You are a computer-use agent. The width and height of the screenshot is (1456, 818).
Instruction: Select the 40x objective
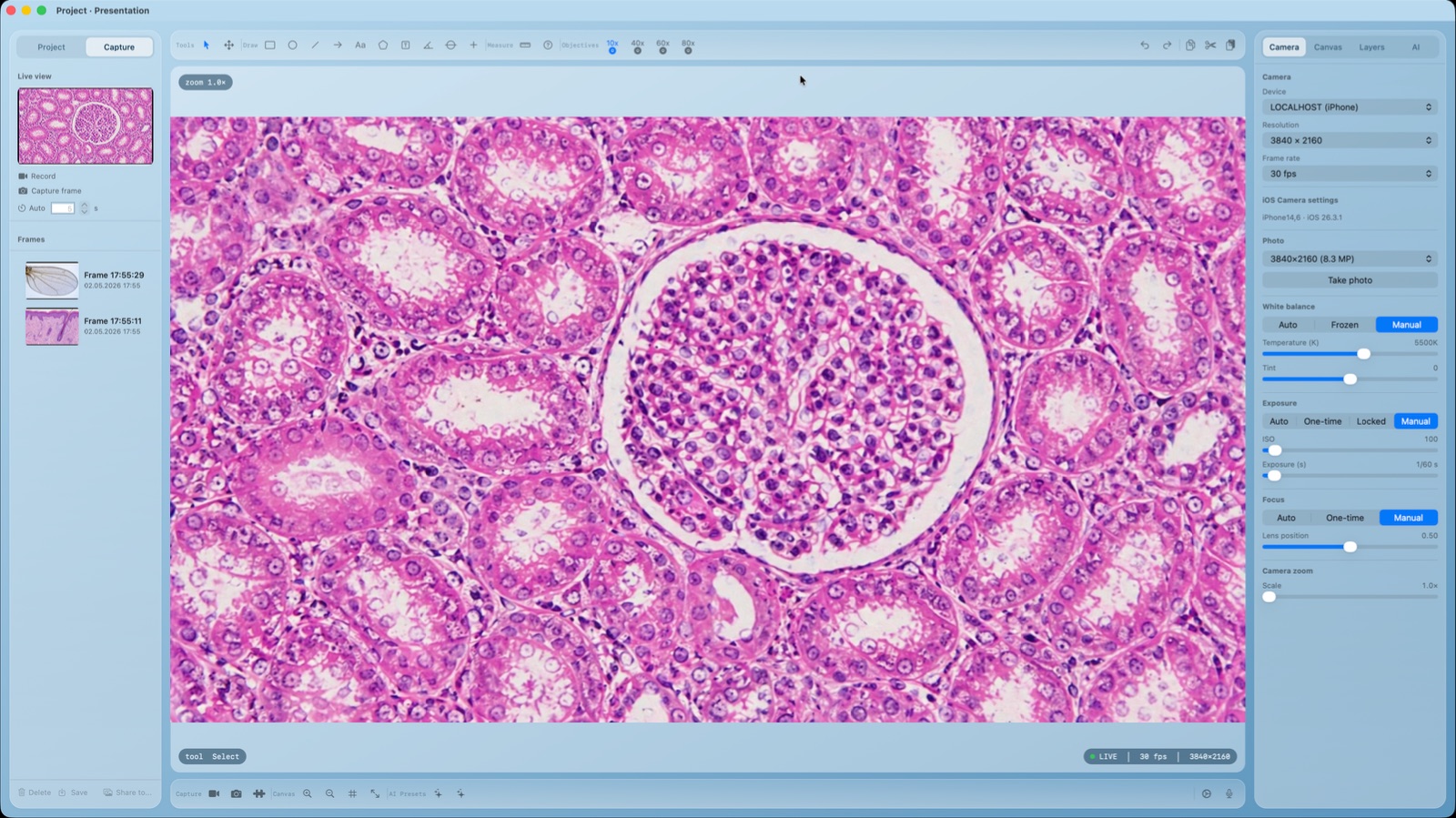[x=638, y=45]
